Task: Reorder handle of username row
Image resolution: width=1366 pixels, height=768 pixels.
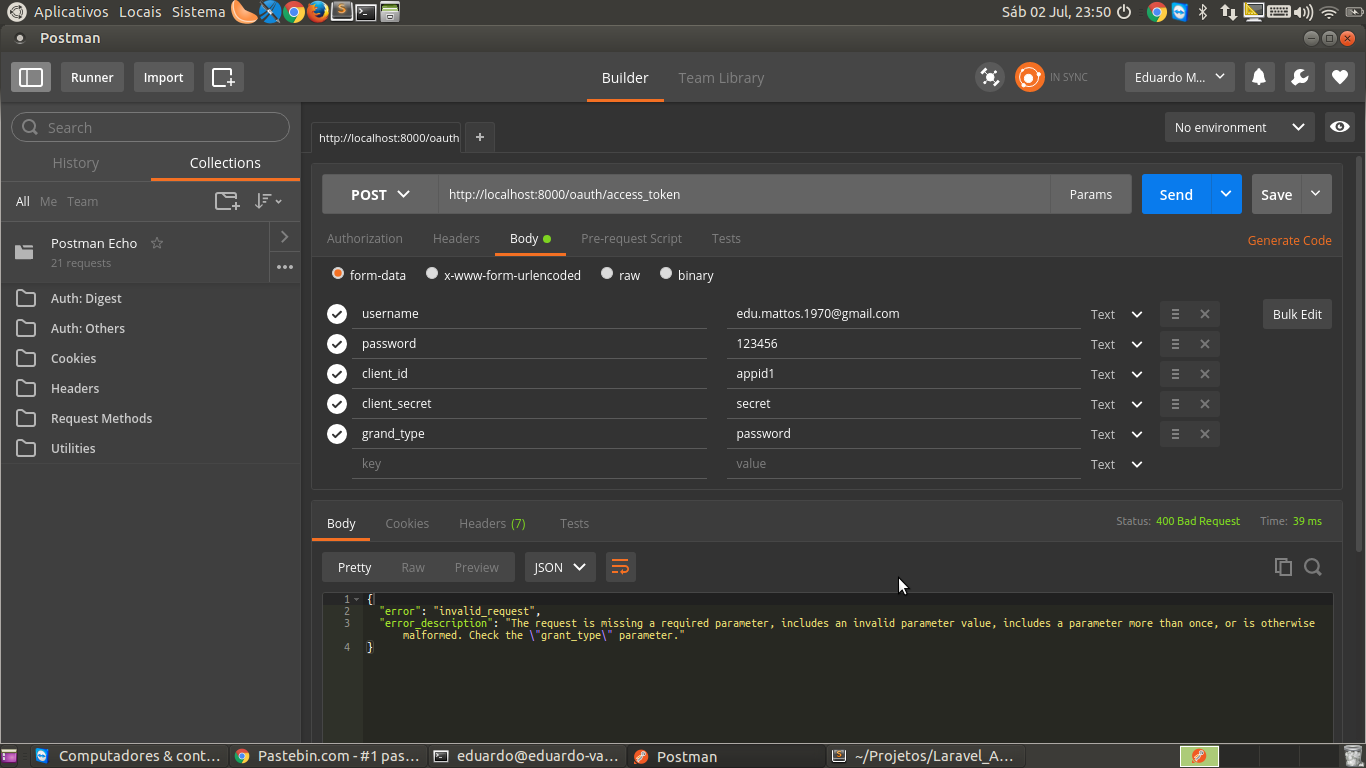Action: (x=1175, y=314)
